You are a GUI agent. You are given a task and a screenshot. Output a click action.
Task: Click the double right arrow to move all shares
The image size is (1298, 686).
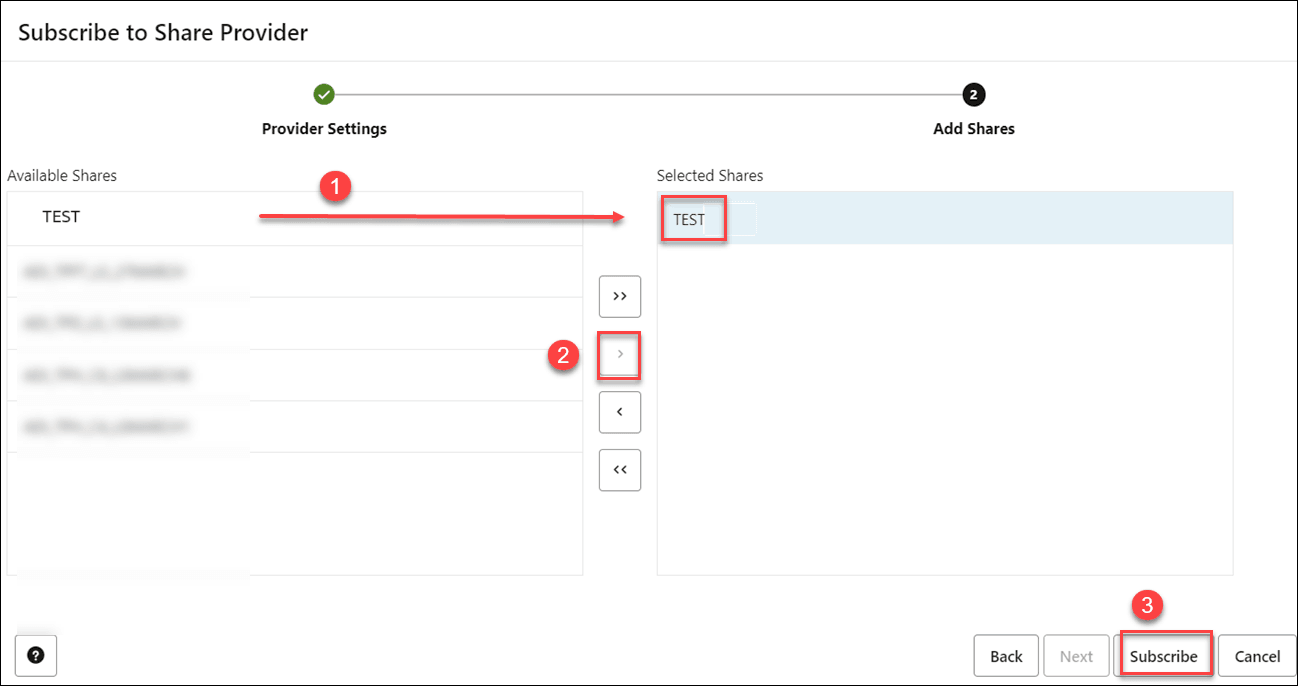tap(619, 296)
